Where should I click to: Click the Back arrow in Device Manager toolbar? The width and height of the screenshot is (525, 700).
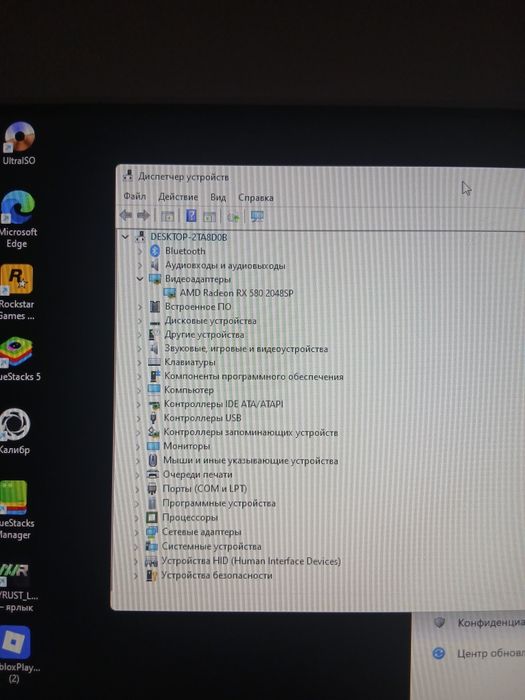tap(126, 216)
